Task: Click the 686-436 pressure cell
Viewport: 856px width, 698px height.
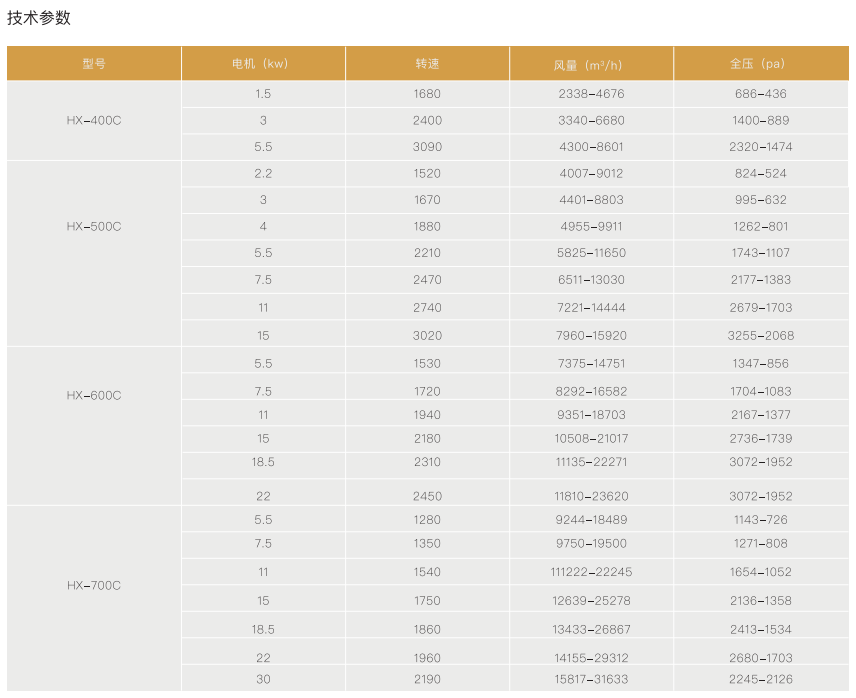Action: [760, 94]
